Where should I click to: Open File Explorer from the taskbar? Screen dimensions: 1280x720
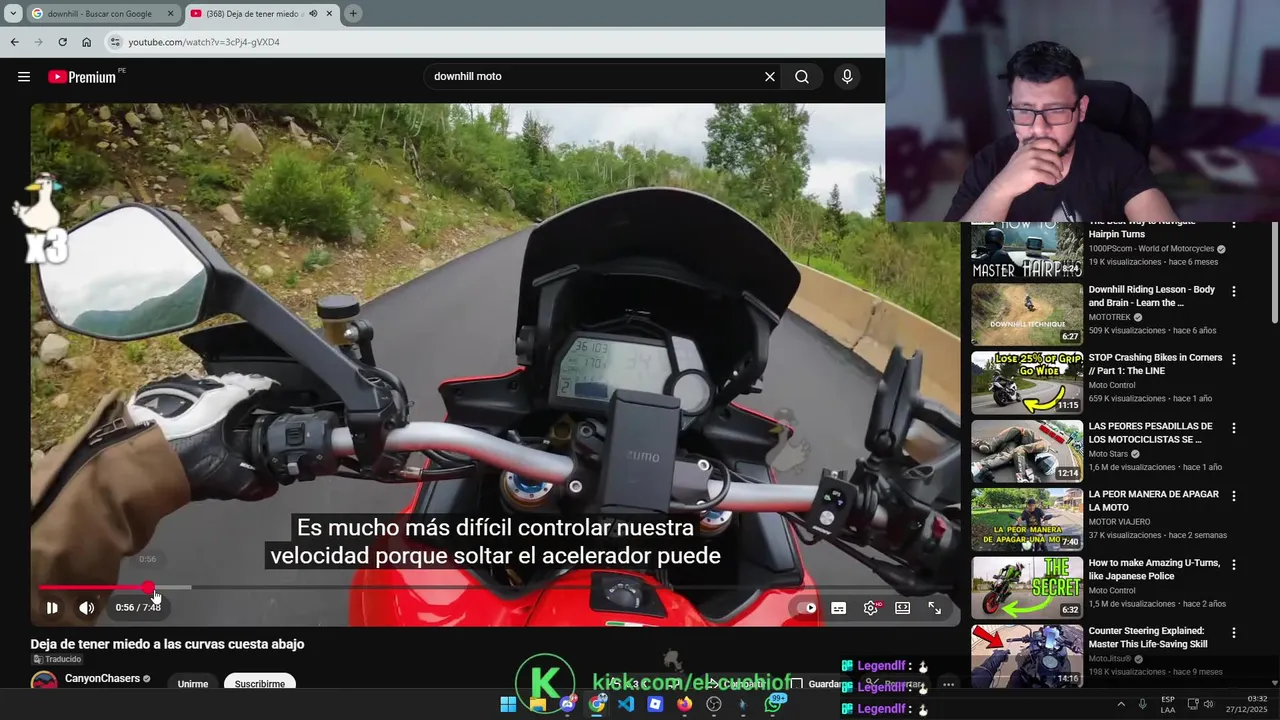click(538, 704)
